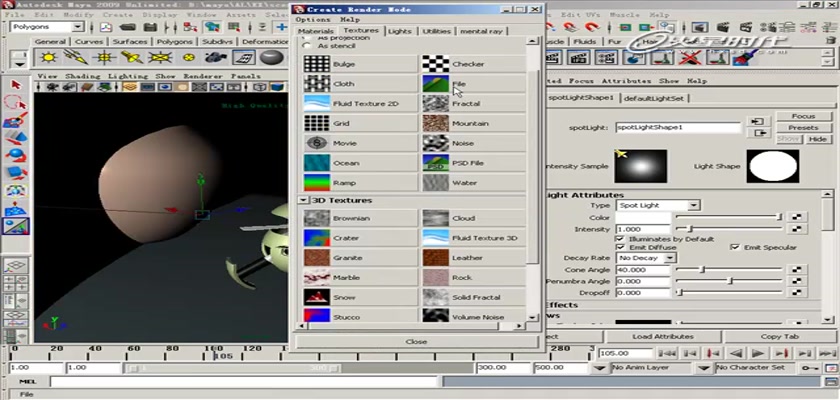Click the light Color swatch

[643, 218]
